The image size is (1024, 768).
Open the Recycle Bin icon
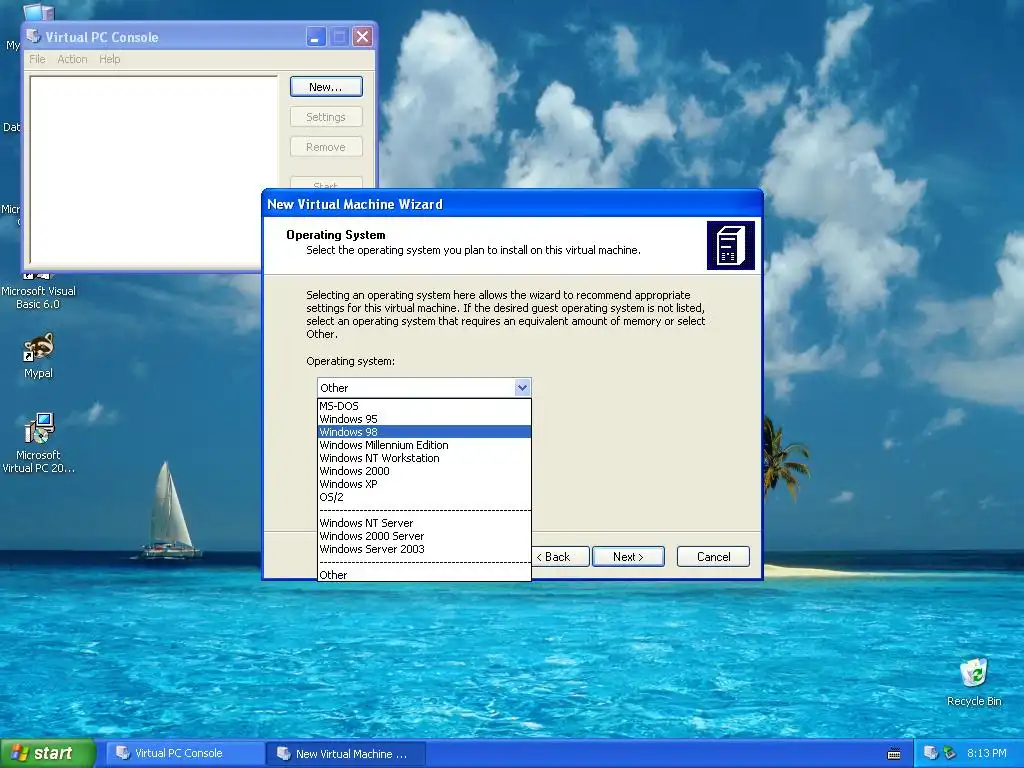pyautogui.click(x=974, y=682)
